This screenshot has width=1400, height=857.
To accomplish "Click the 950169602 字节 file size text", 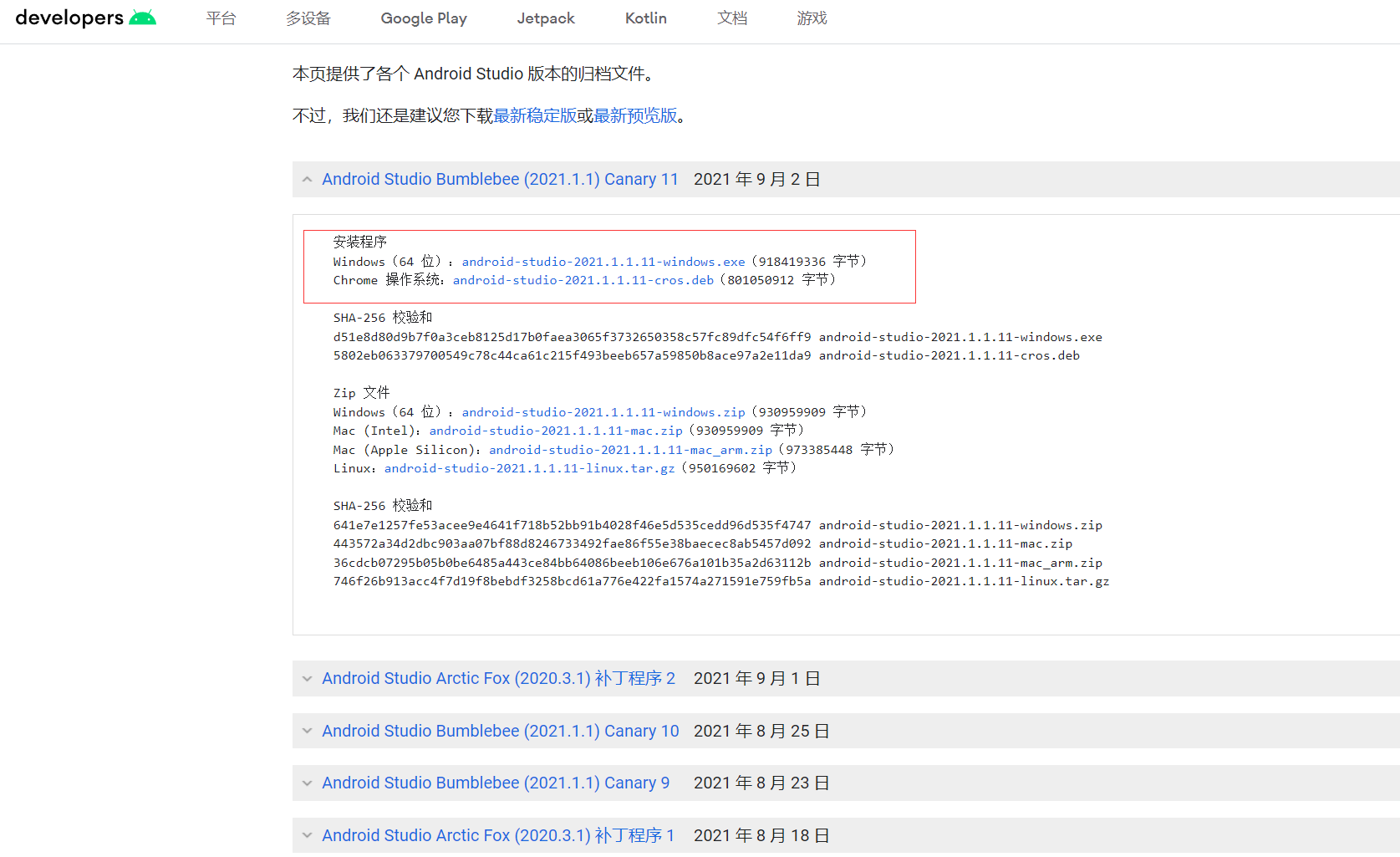I will pos(739,468).
